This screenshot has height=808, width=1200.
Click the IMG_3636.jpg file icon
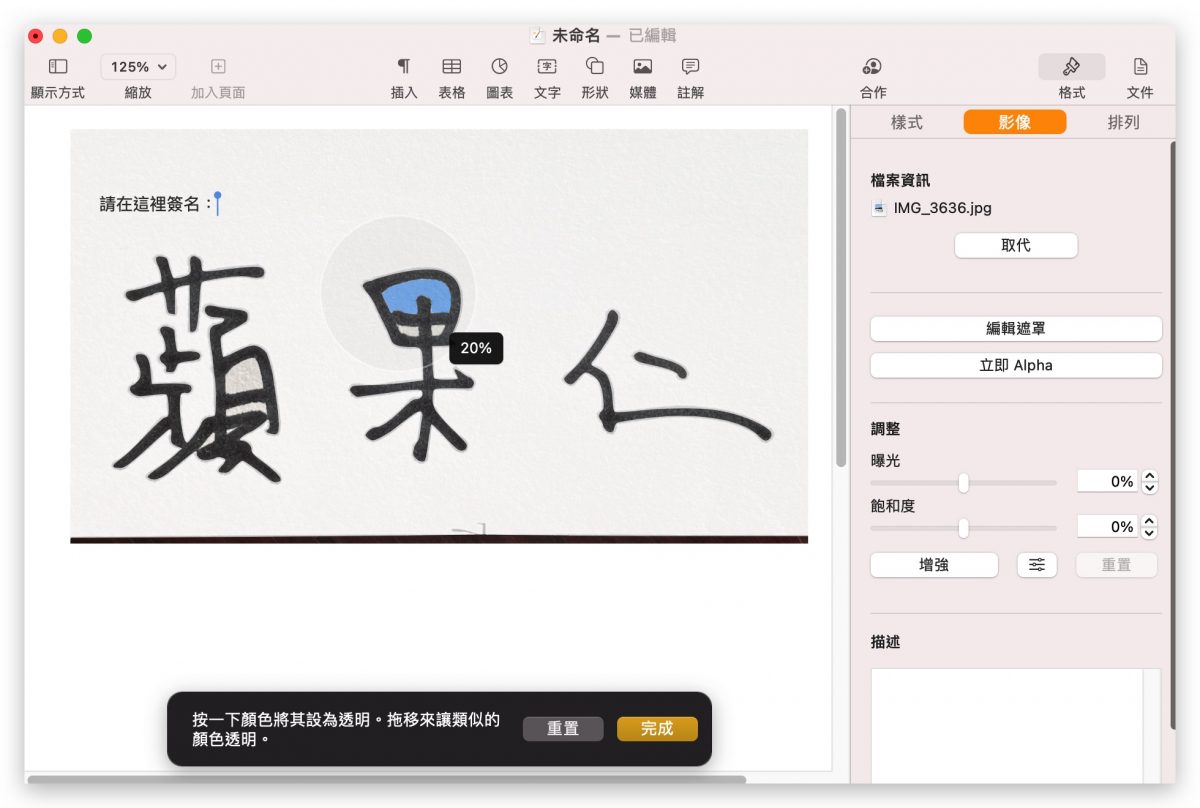pos(879,209)
